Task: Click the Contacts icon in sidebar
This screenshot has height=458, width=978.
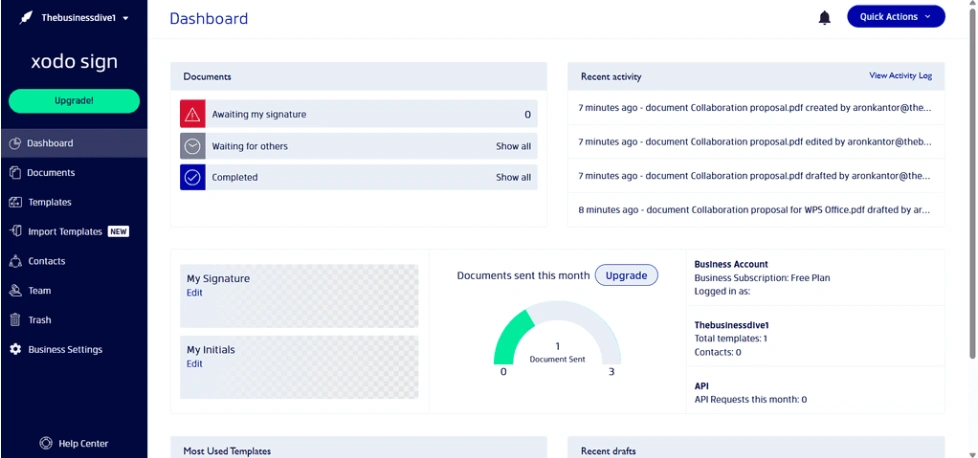Action: (16, 261)
